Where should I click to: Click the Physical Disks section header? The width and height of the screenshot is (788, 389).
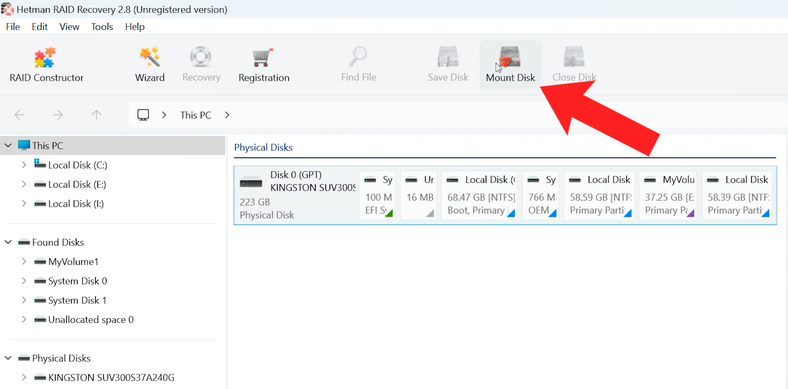tap(263, 148)
